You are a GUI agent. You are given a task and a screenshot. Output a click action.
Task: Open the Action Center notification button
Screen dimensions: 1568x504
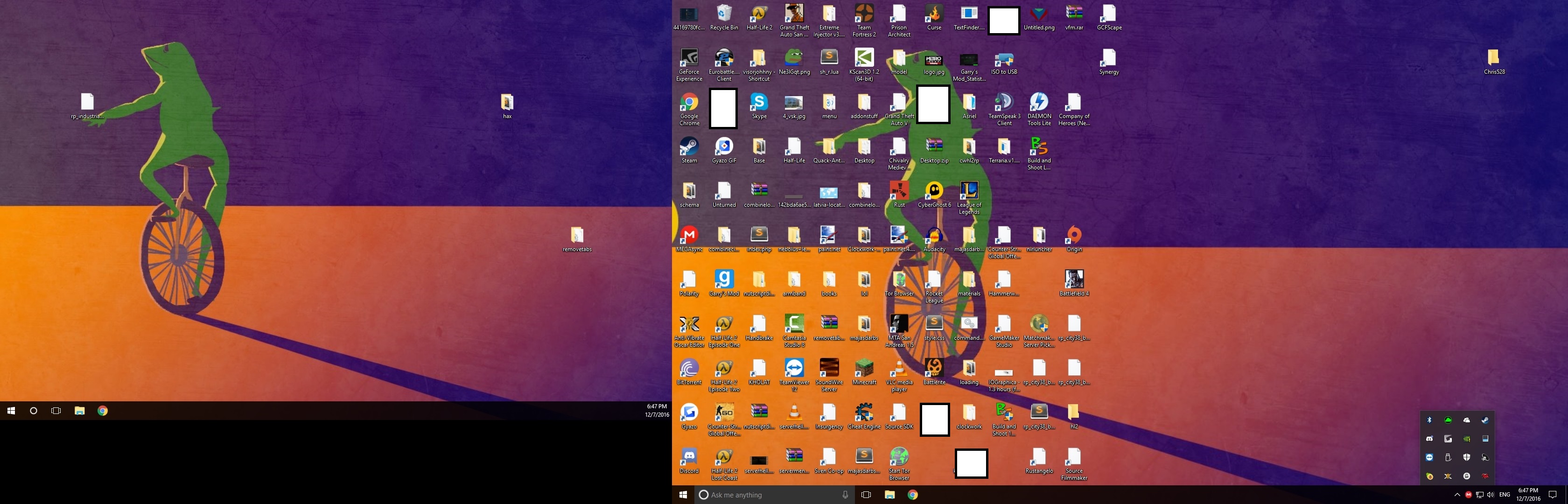point(1553,495)
